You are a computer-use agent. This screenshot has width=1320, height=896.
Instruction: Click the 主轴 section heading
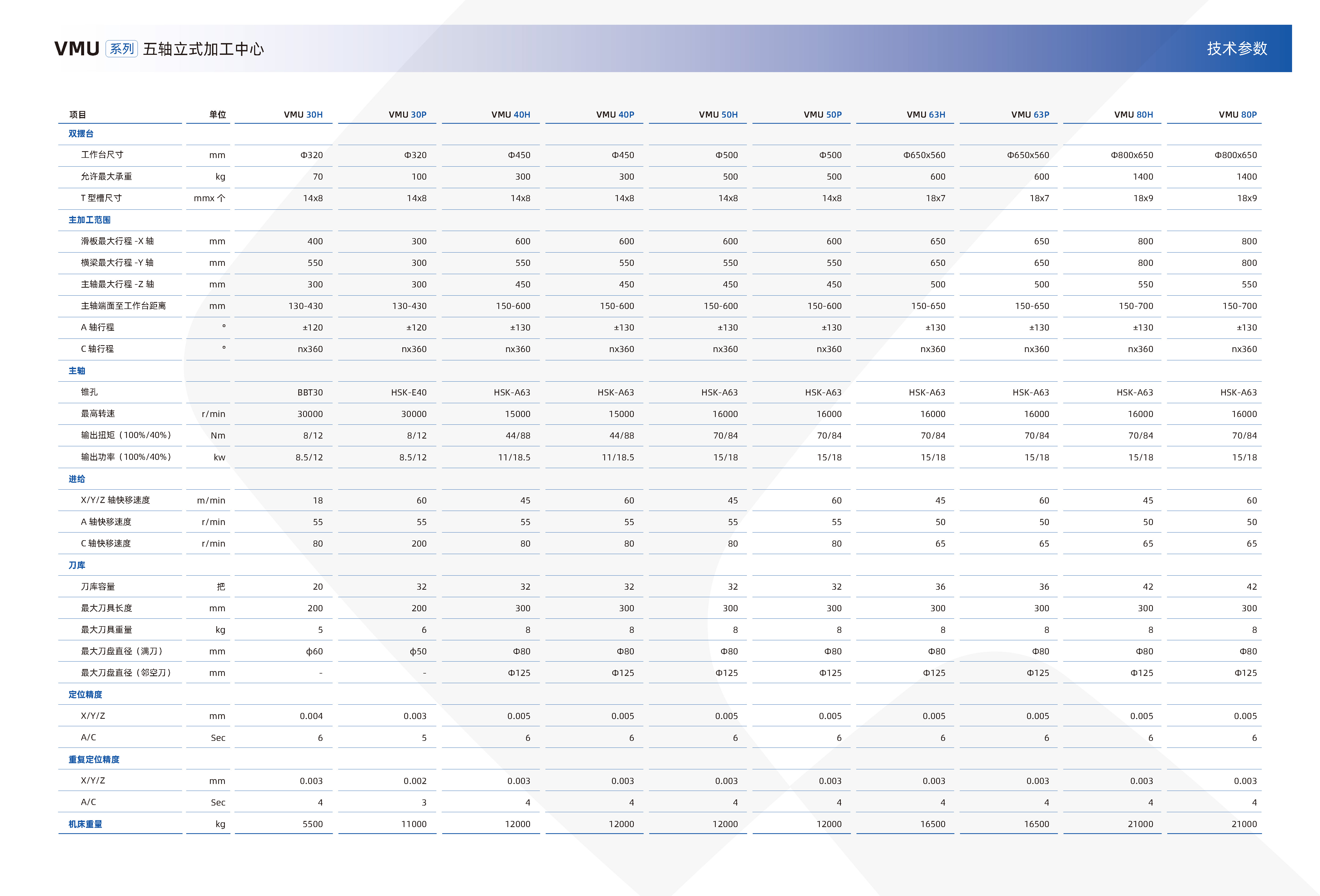pyautogui.click(x=77, y=371)
